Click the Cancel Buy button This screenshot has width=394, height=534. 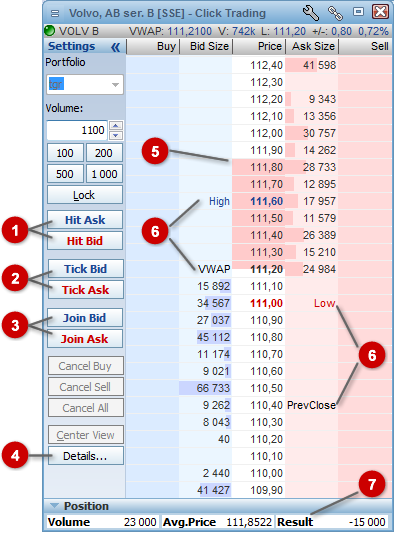pos(85,366)
